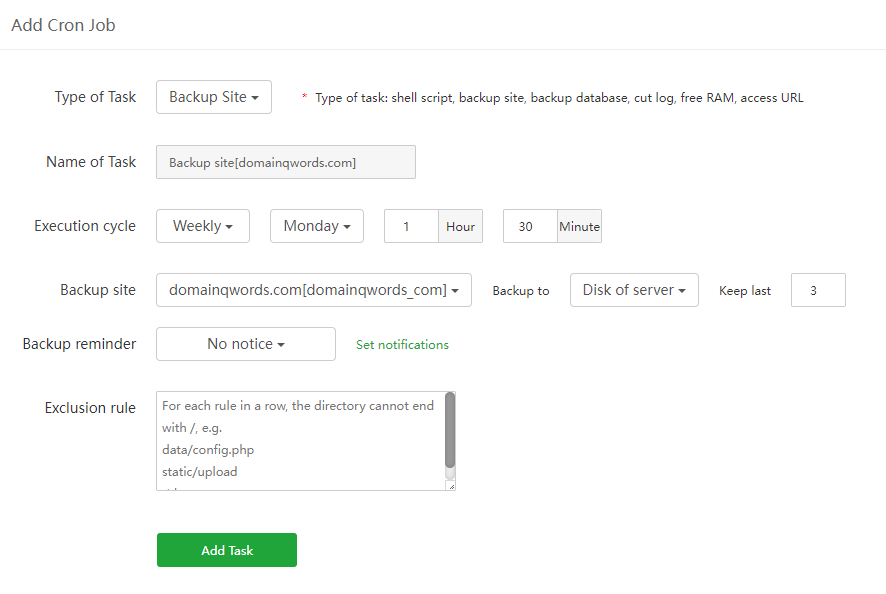Image resolution: width=886 pixels, height=594 pixels.
Task: Open the No notice reminder dropdown
Action: click(246, 344)
